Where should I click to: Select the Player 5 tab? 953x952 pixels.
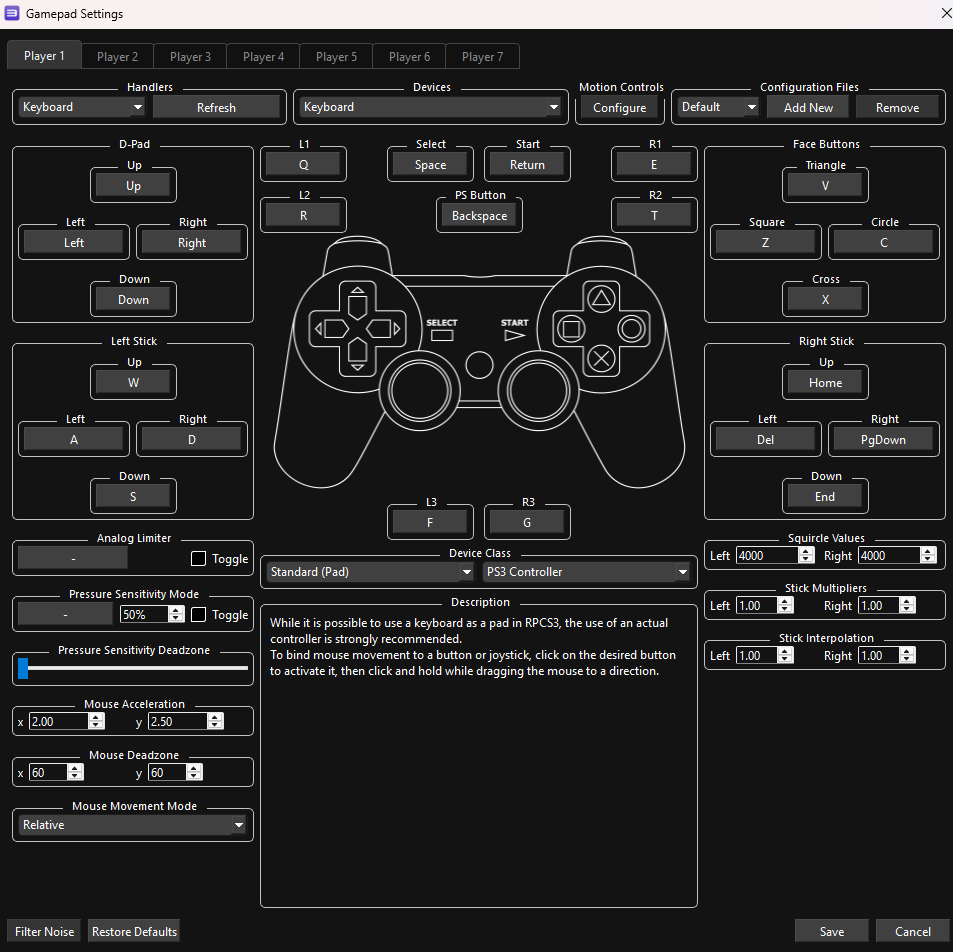coord(336,57)
